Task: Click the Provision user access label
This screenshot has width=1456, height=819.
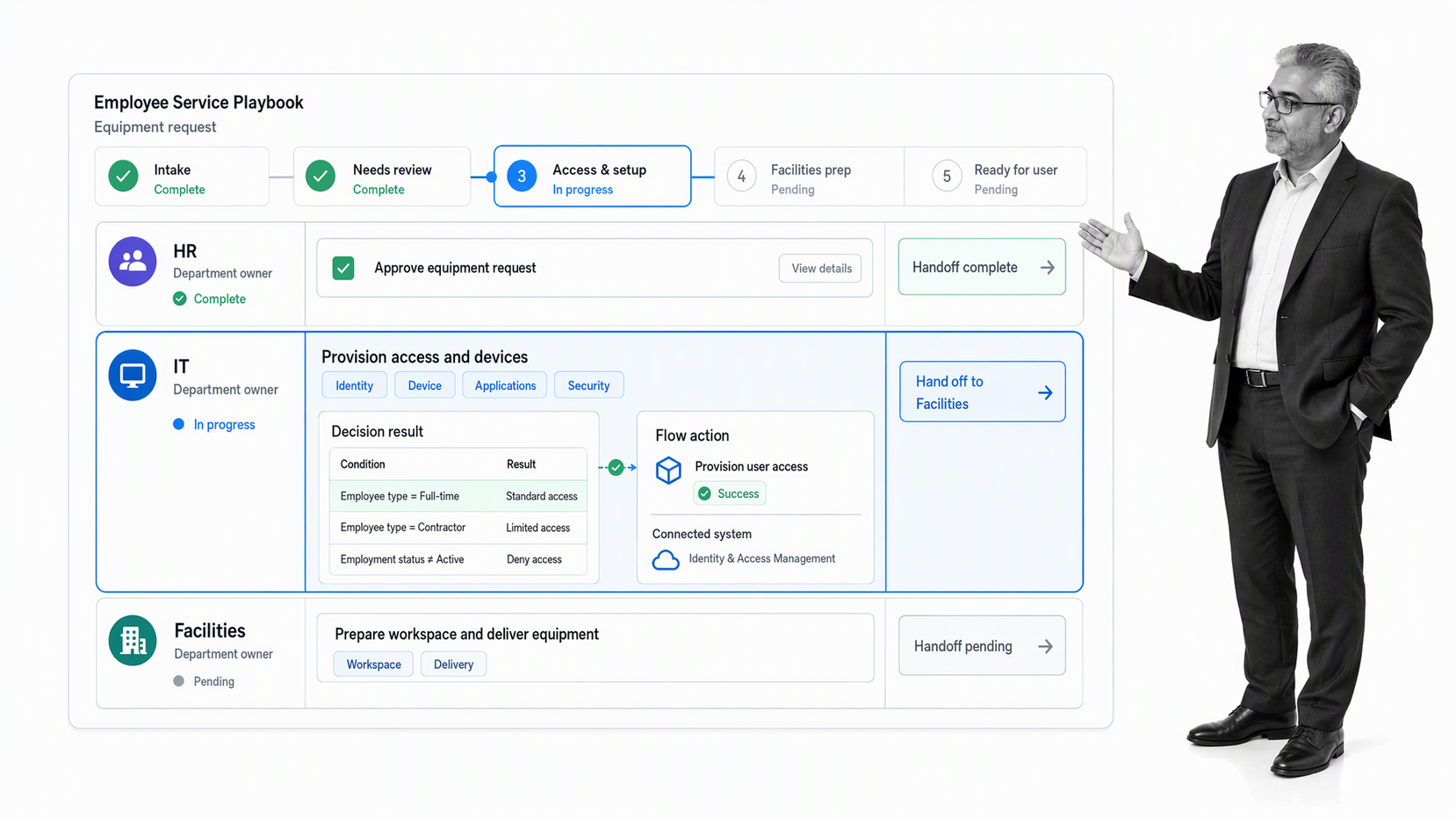Action: (751, 467)
